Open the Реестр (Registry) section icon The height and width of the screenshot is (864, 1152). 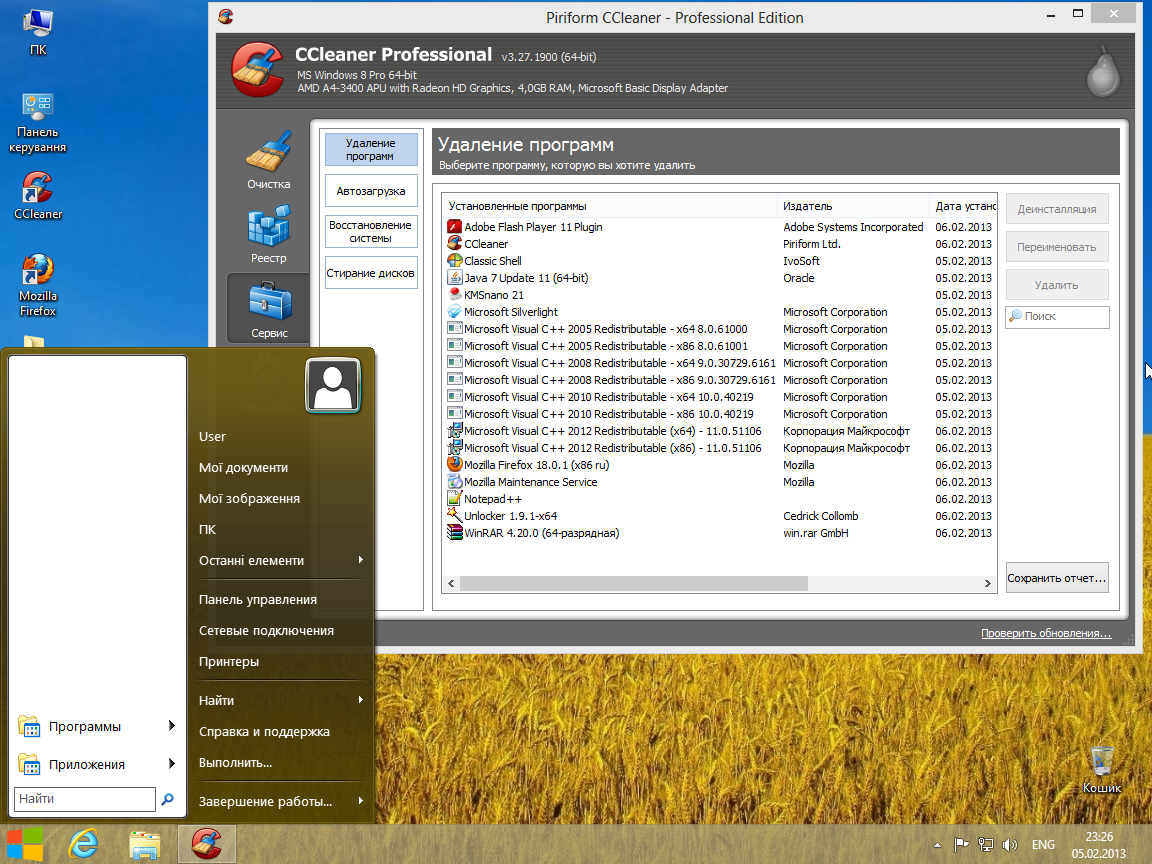[x=268, y=226]
